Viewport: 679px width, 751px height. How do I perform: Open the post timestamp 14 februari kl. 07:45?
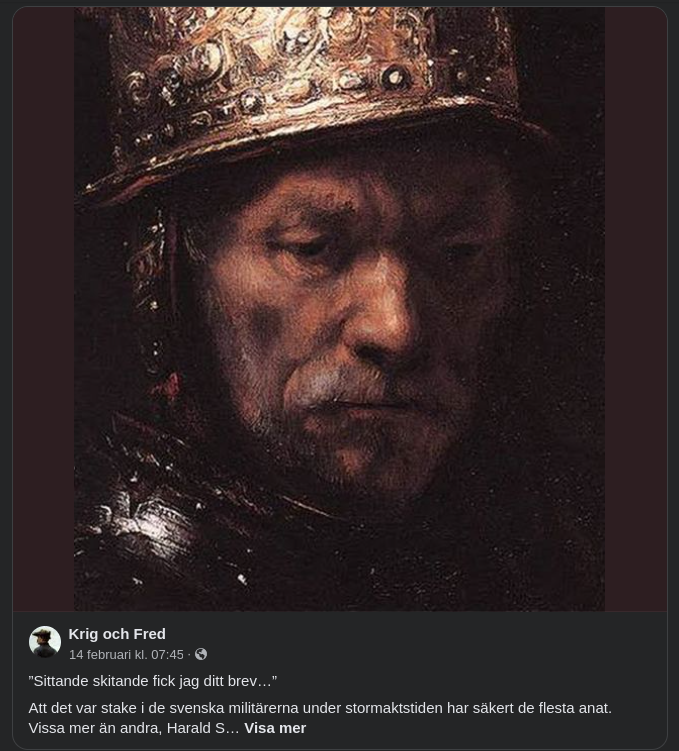126,655
